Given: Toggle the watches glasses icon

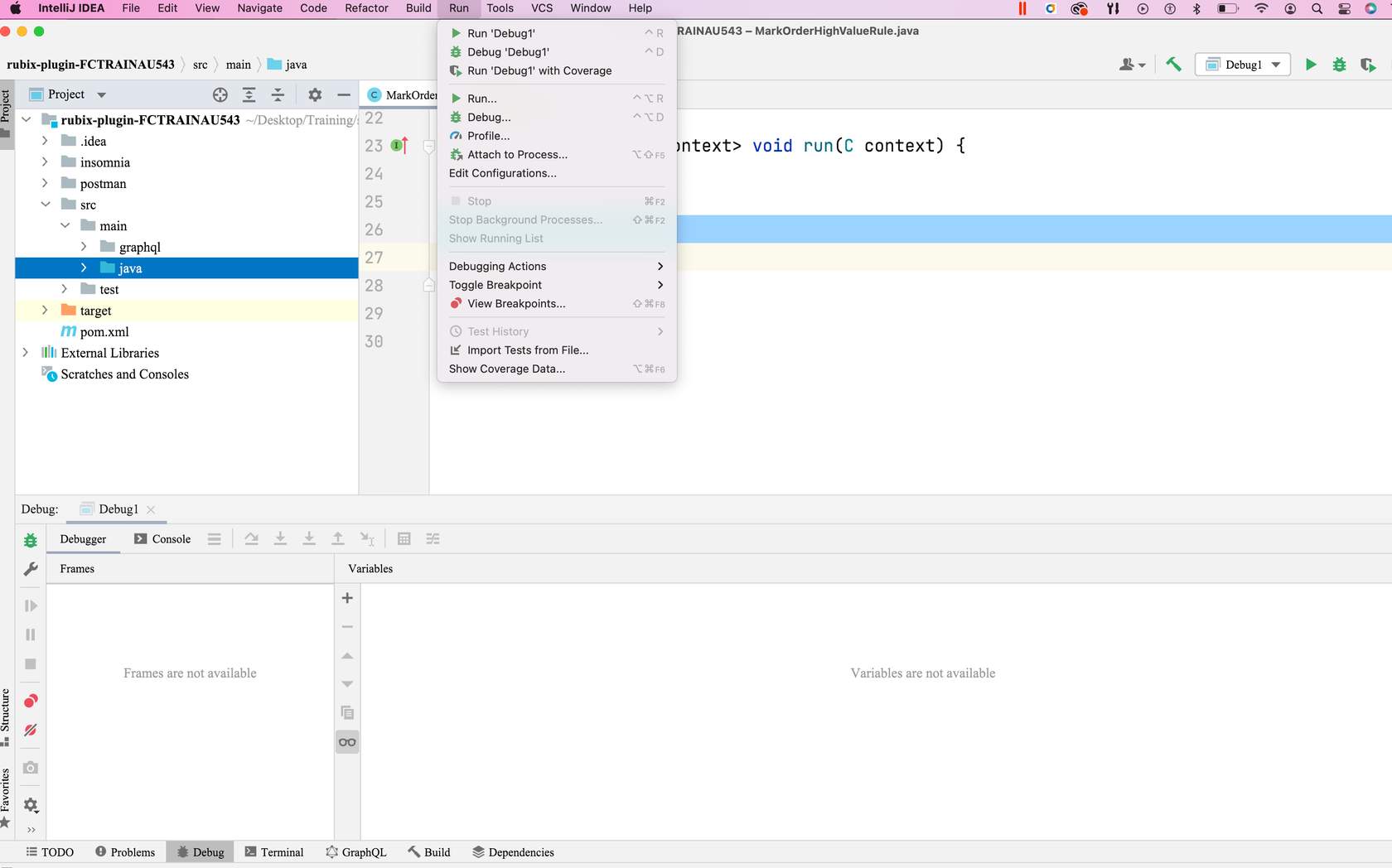Looking at the screenshot, I should [x=347, y=742].
